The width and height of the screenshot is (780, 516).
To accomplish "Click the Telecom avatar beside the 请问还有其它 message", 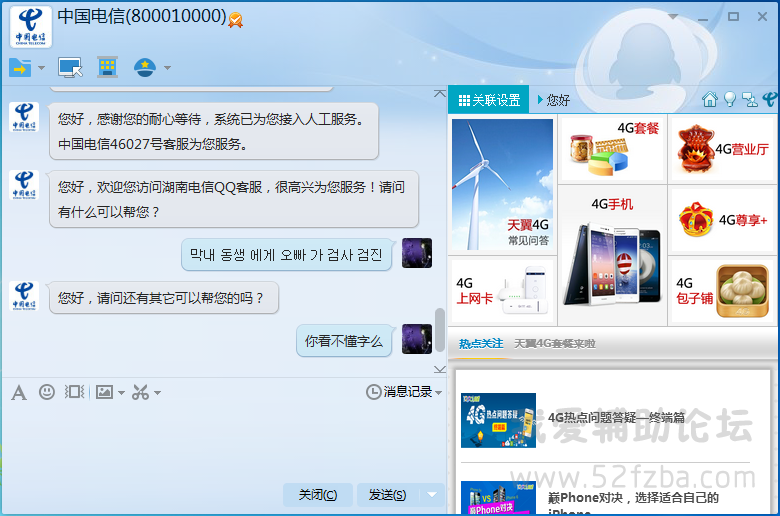I will point(24,296).
